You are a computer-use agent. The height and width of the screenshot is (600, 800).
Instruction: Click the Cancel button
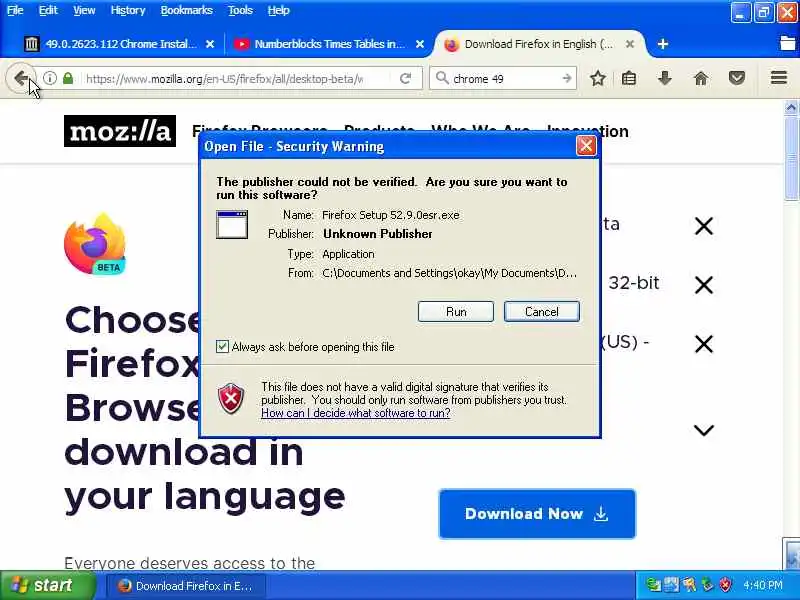pyautogui.click(x=542, y=312)
